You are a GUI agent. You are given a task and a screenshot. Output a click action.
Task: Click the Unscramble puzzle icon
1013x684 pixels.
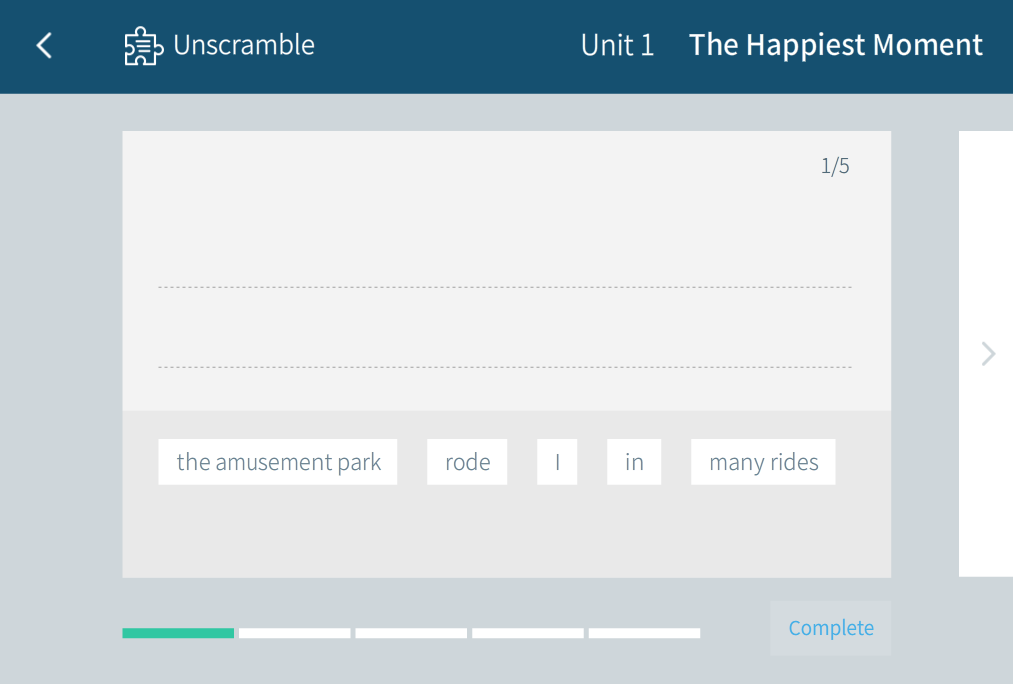click(x=143, y=46)
